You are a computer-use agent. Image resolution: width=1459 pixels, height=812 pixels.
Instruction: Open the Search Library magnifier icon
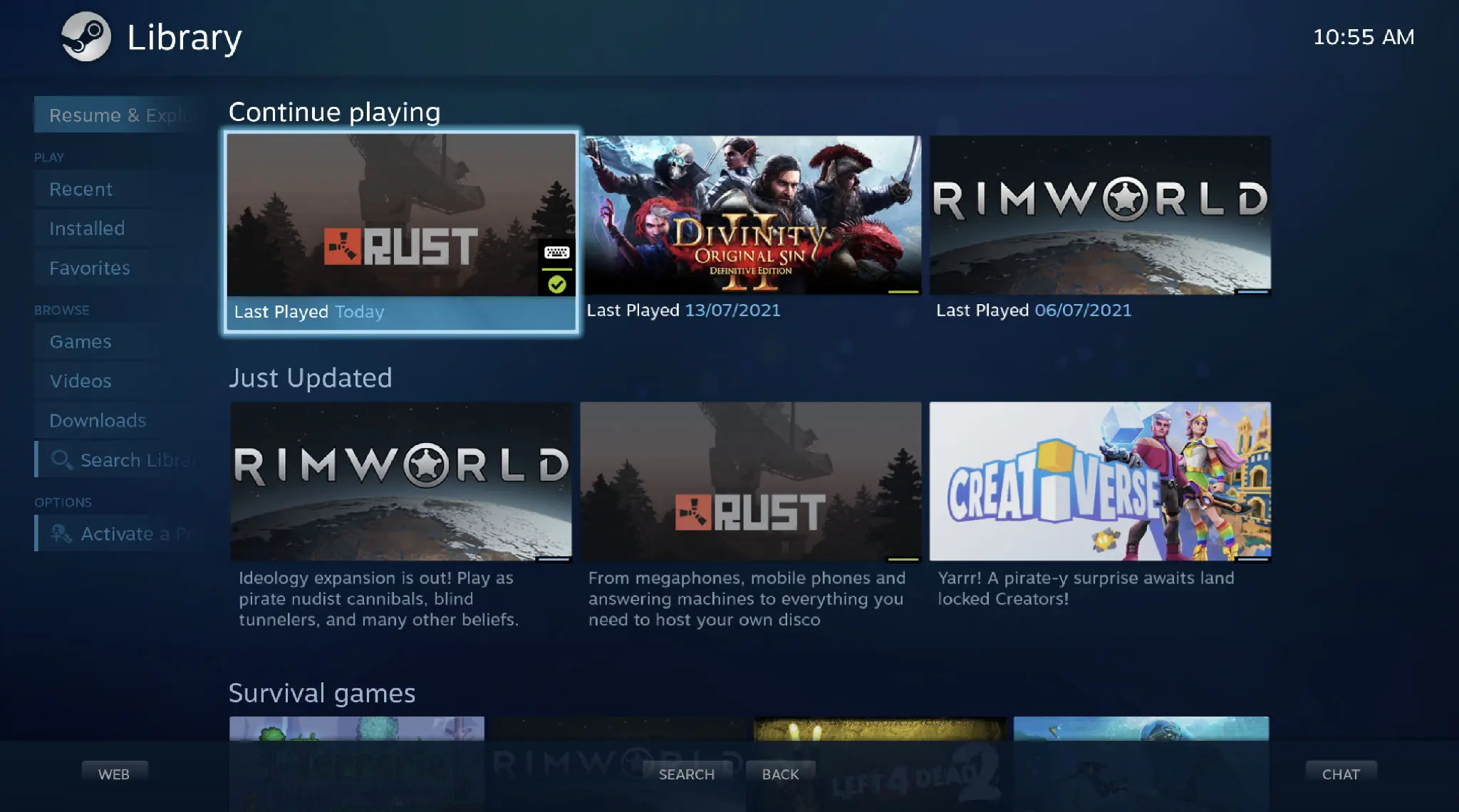[x=63, y=460]
